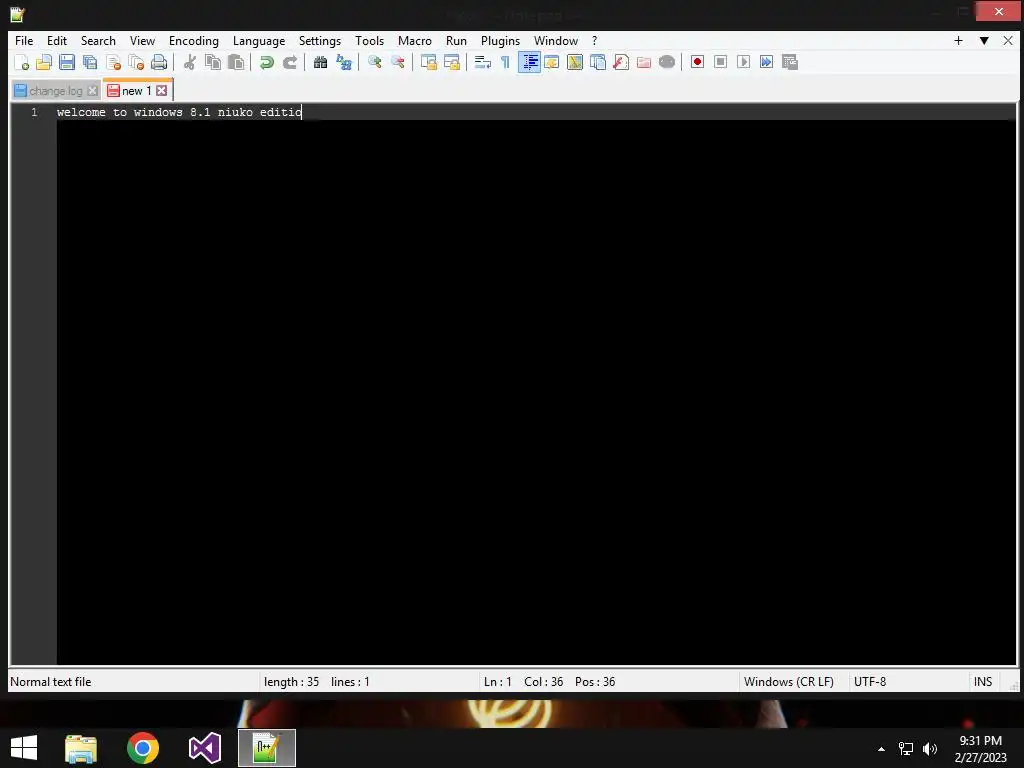Click the gray monitoring eye icon
The image size is (1024, 768).
coord(667,62)
